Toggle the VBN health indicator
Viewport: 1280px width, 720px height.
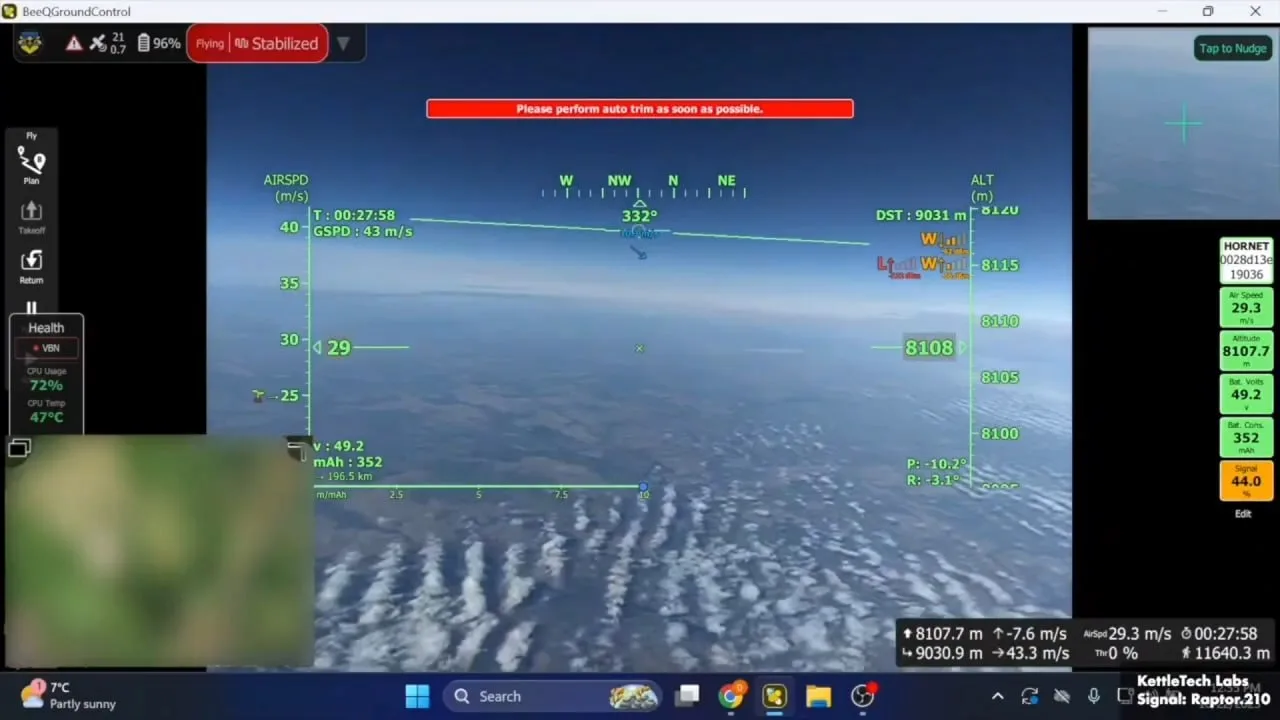[x=46, y=348]
